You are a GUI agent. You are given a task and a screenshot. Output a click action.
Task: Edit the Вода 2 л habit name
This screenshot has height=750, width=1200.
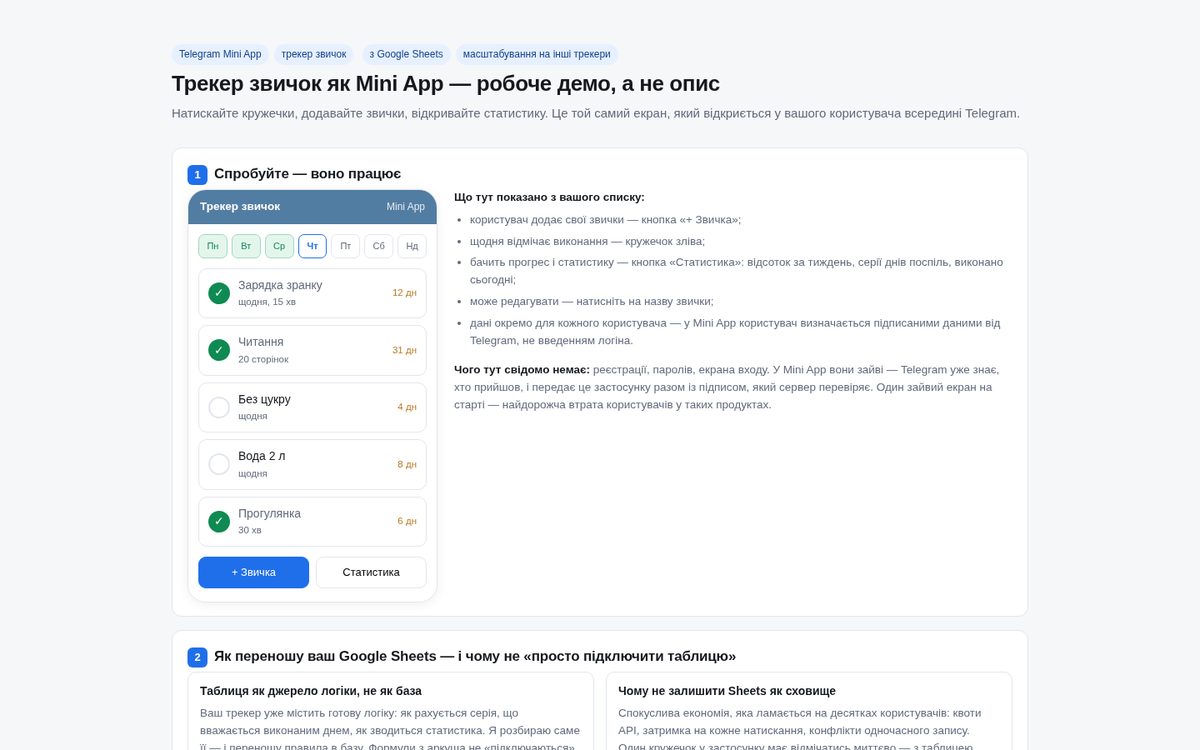pos(261,456)
